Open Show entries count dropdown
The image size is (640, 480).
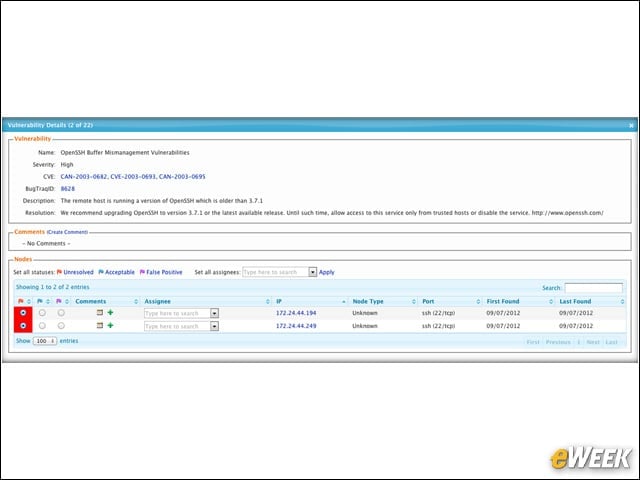coord(45,341)
